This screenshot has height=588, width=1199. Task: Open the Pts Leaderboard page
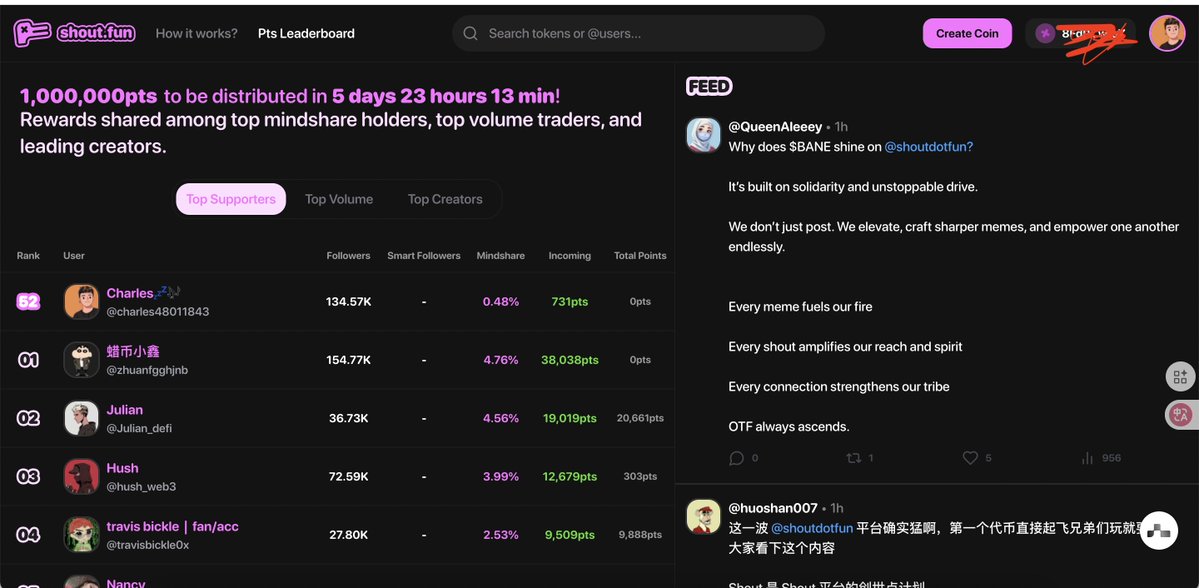(x=306, y=34)
